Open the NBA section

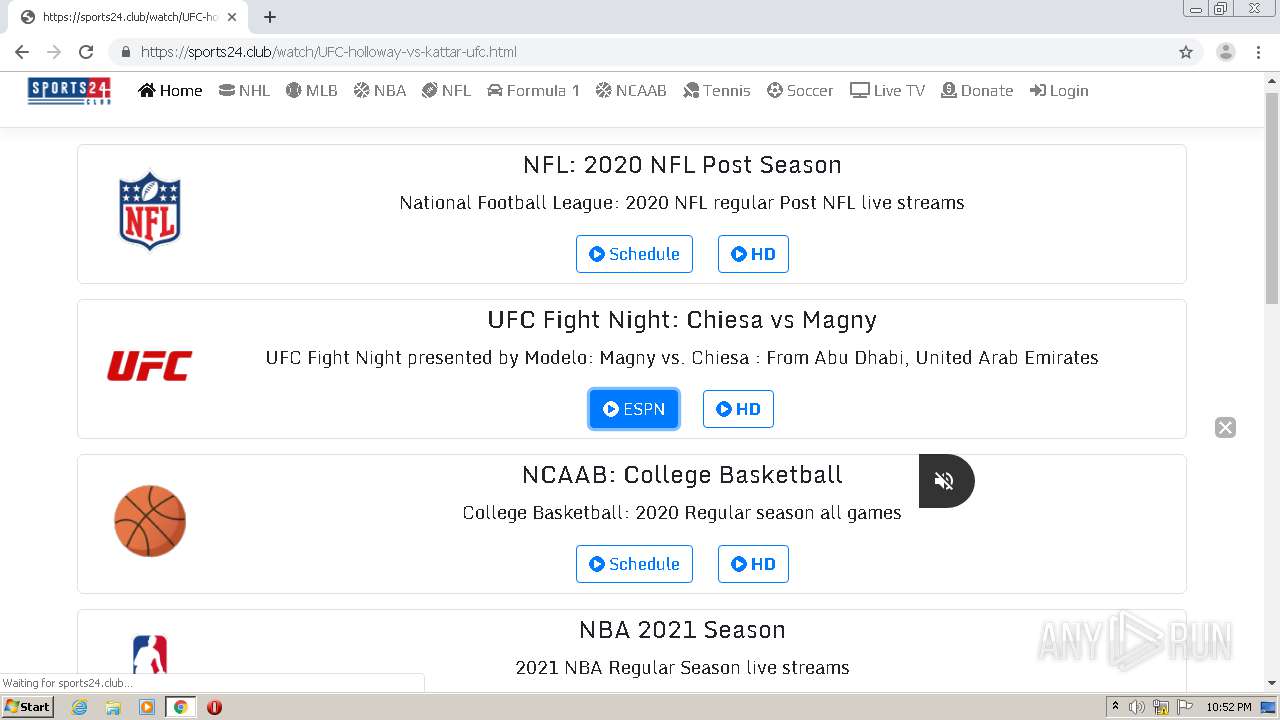click(380, 90)
